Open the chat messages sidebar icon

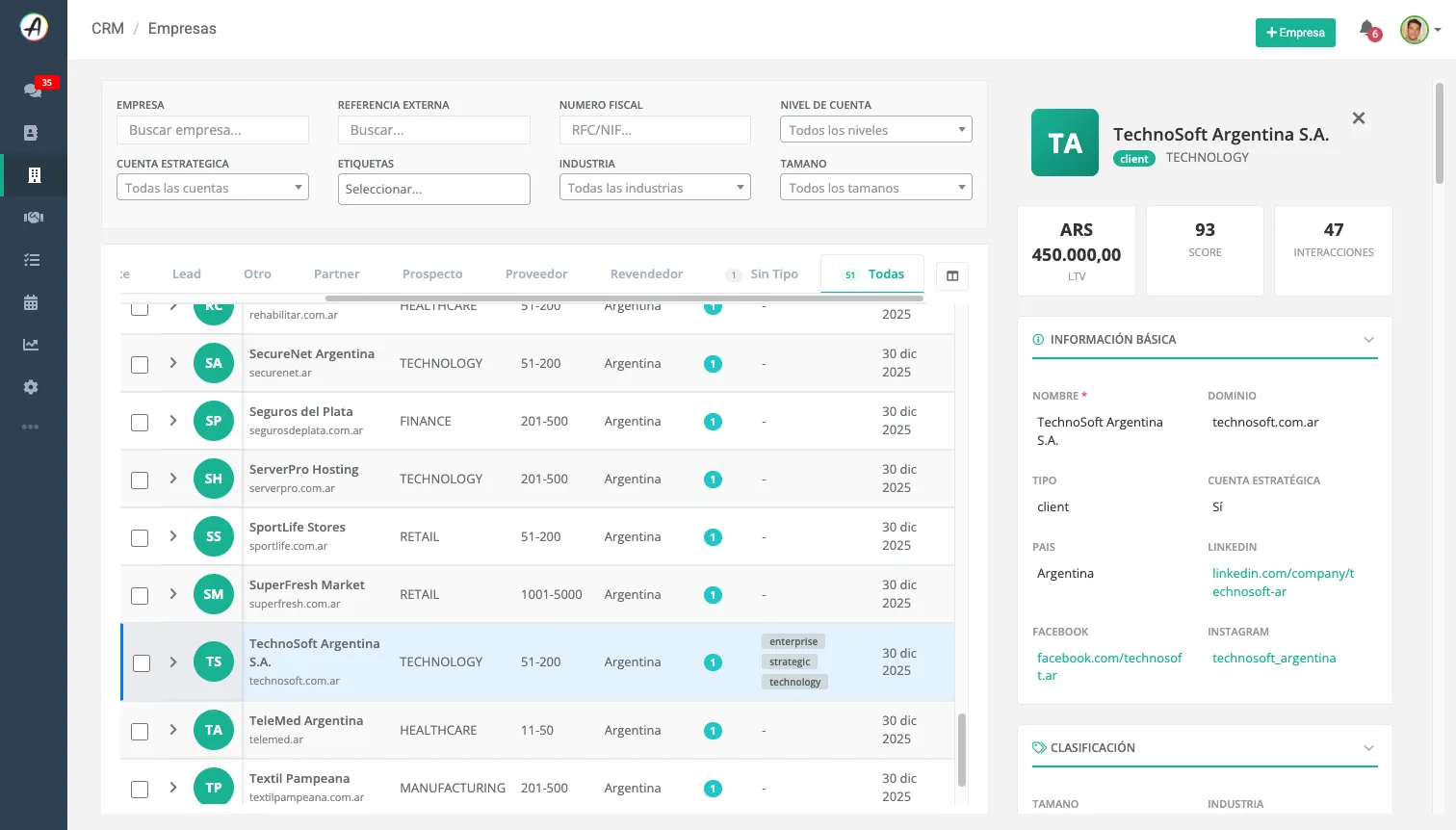[x=32, y=90]
